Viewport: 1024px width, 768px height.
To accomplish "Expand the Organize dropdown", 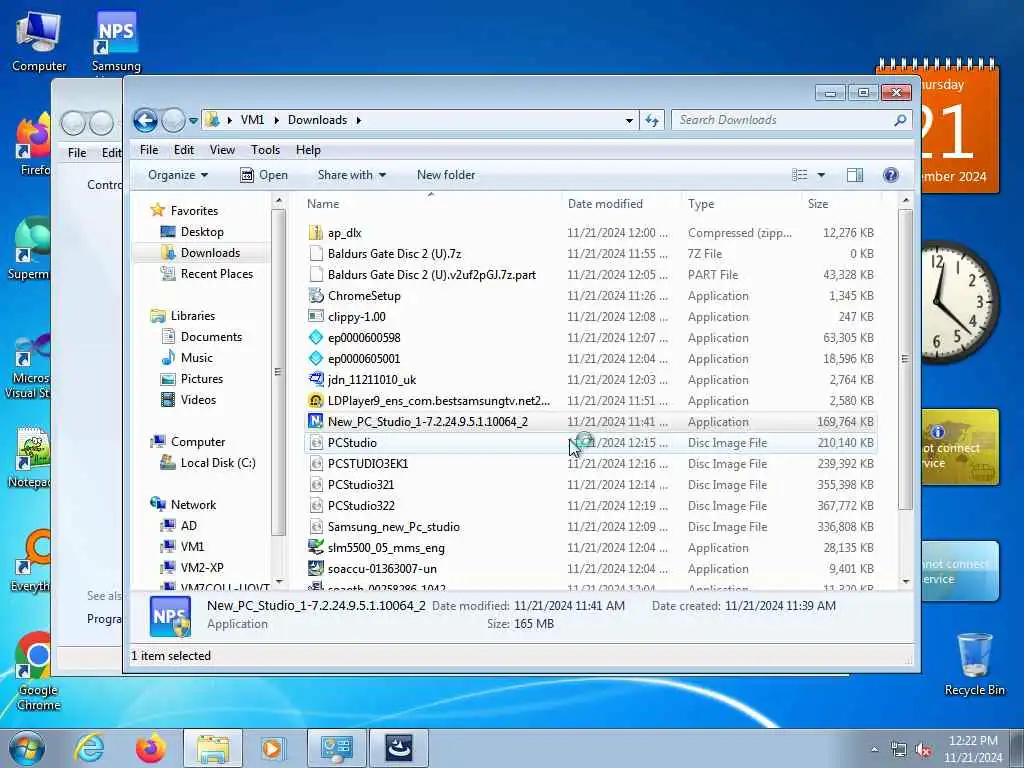I will tap(178, 175).
